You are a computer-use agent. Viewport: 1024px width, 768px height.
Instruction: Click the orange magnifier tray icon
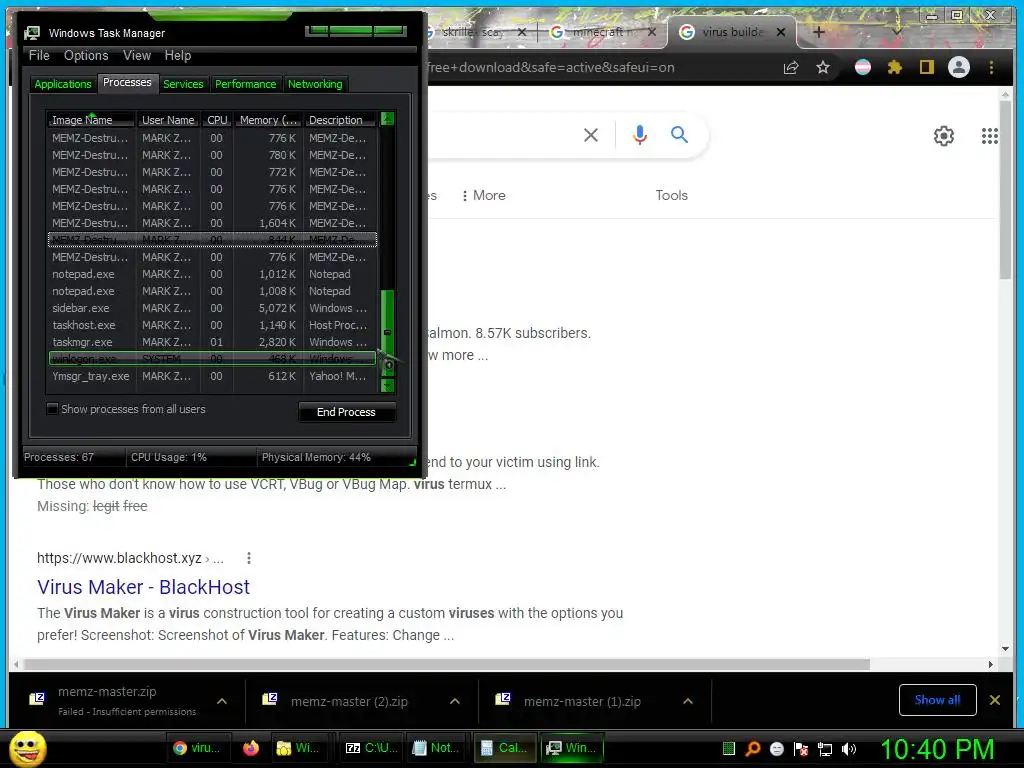pyautogui.click(x=753, y=749)
